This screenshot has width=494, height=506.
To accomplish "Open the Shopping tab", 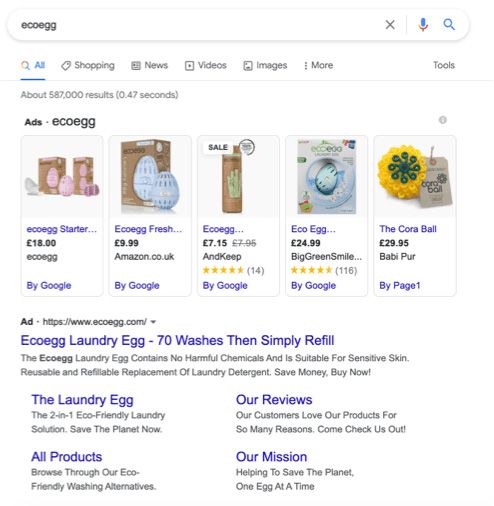I will [x=88, y=66].
